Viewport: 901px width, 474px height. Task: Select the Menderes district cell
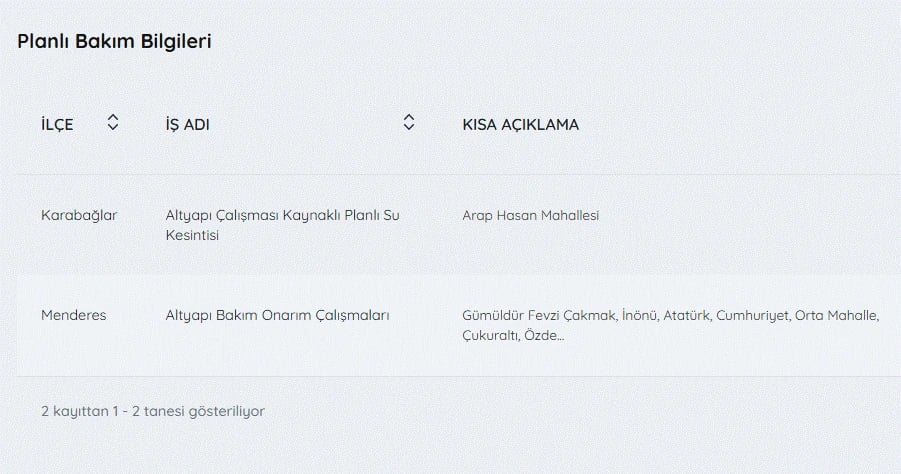pos(73,315)
